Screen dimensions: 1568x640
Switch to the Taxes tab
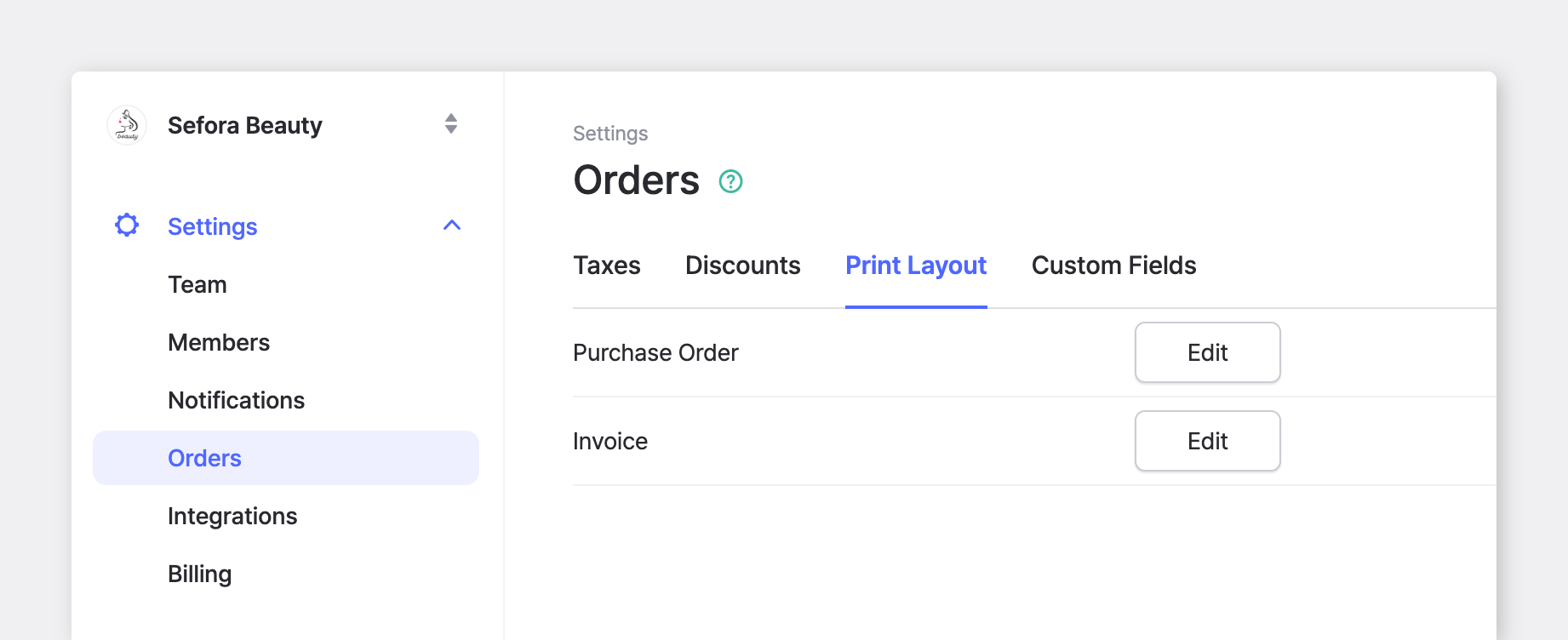[x=607, y=266]
